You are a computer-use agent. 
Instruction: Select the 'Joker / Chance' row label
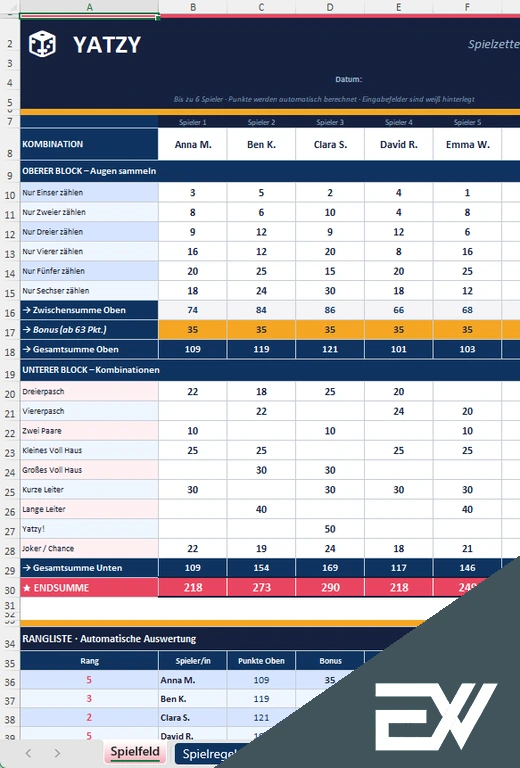[x=89, y=549]
